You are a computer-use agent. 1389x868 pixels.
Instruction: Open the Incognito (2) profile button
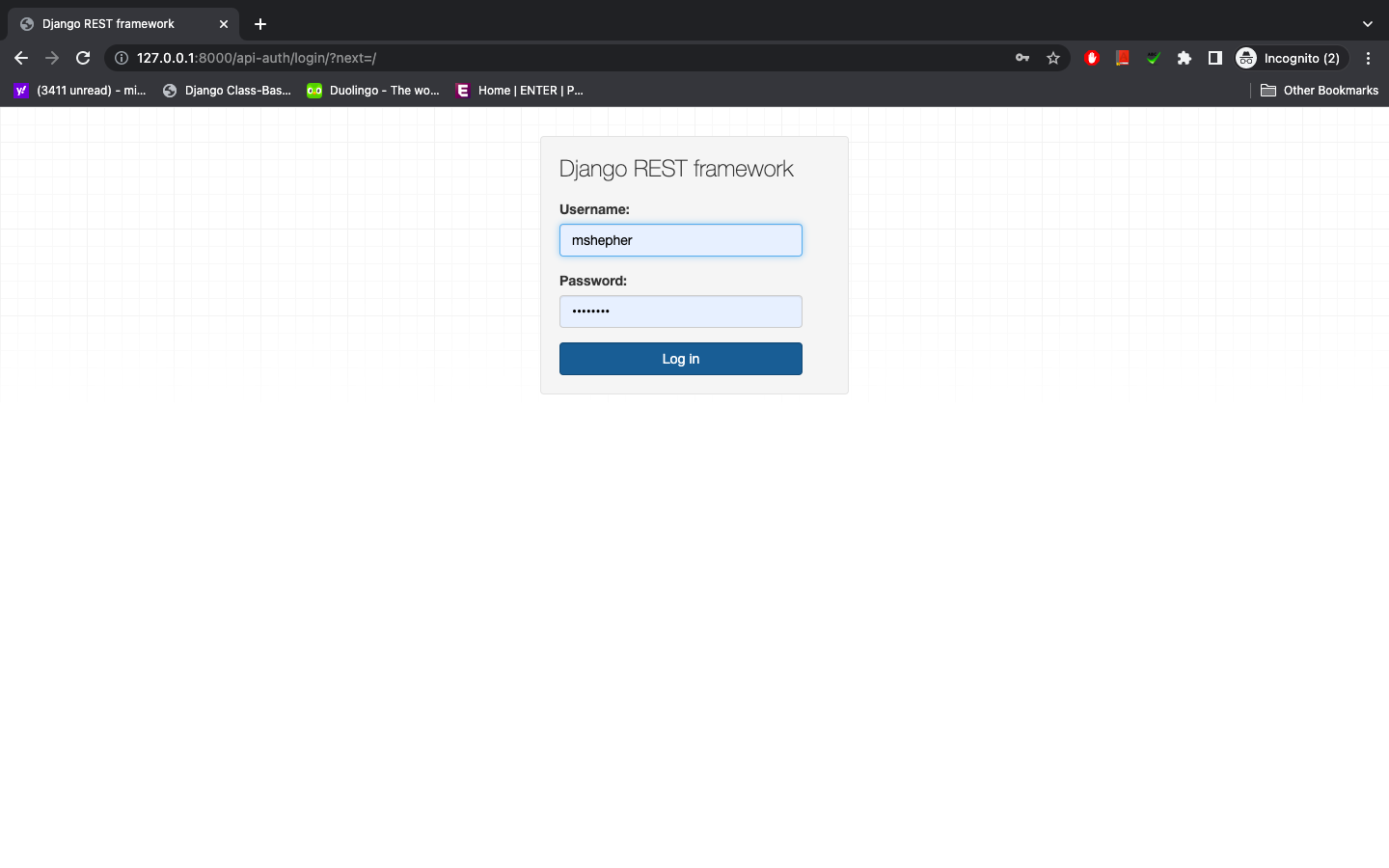click(1292, 58)
